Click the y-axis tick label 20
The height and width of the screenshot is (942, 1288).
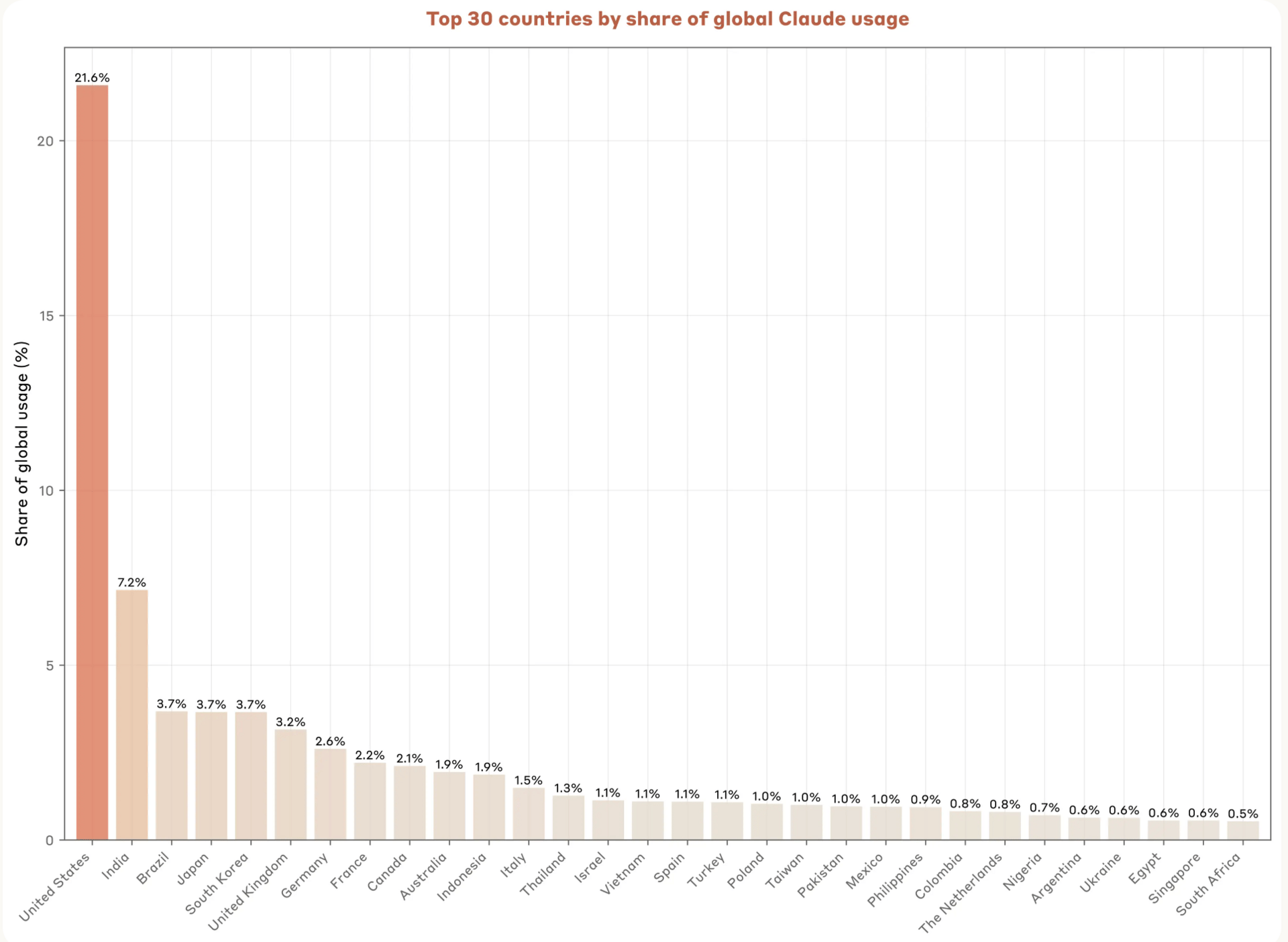45,142
